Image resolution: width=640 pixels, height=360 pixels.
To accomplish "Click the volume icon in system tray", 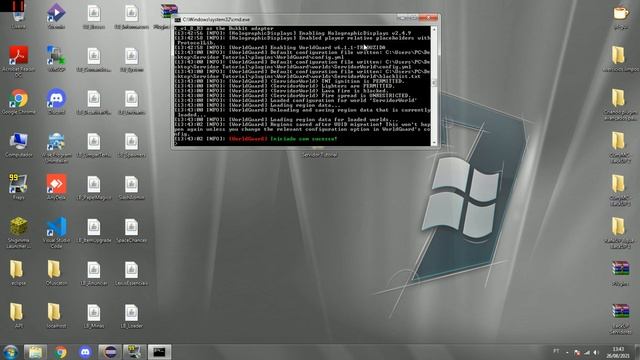I will coord(596,352).
